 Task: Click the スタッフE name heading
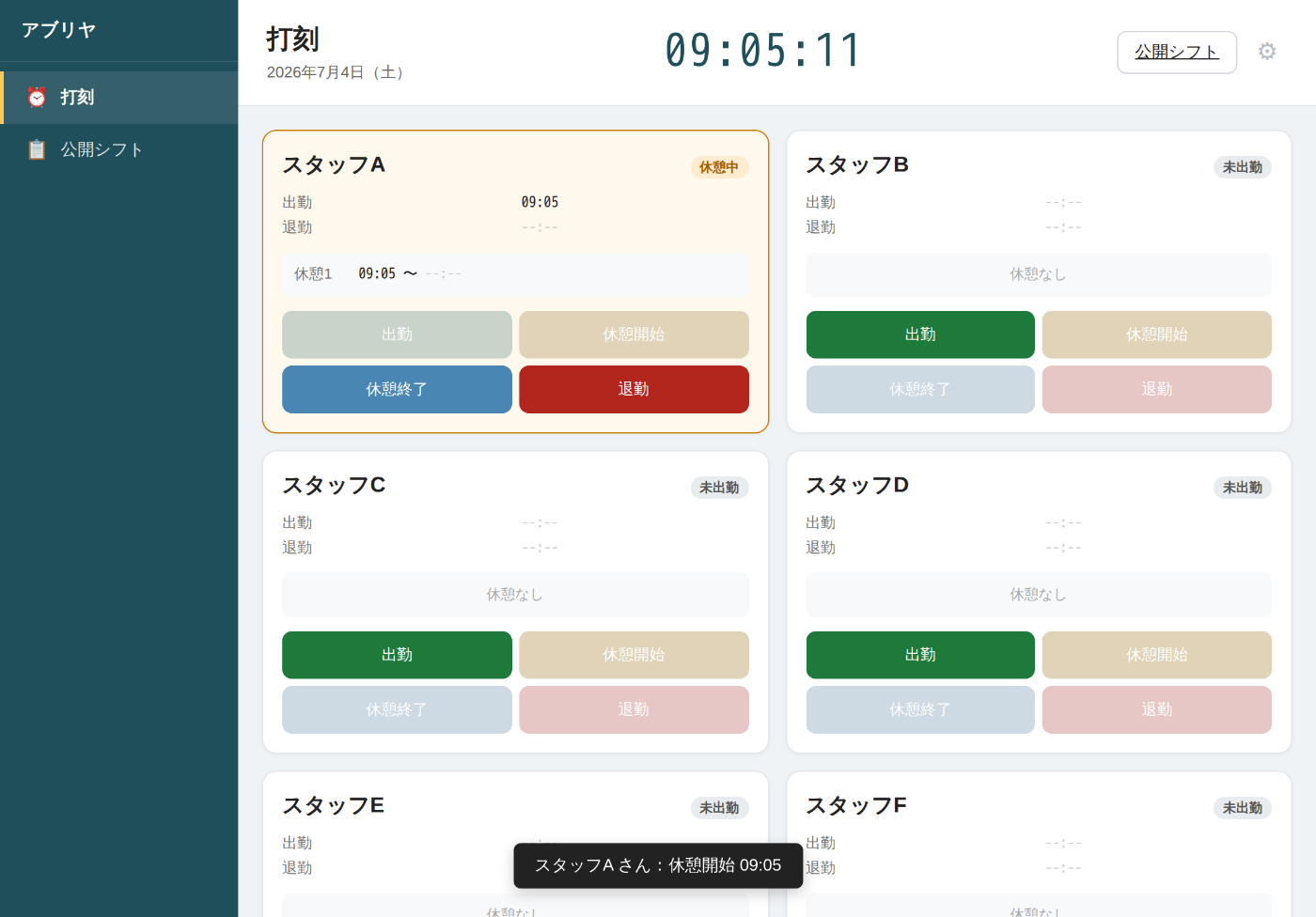[334, 806]
